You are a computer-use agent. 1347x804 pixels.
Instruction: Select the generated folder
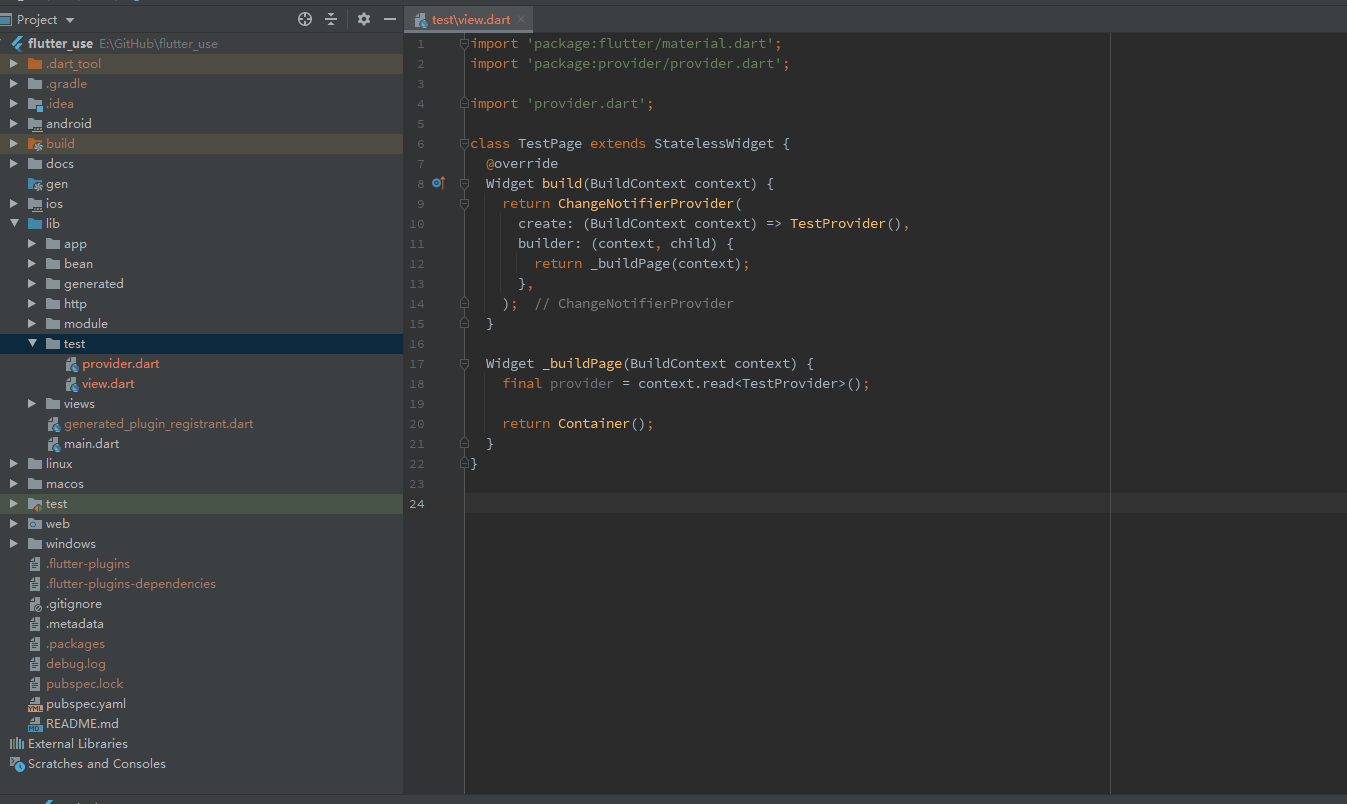(x=94, y=284)
